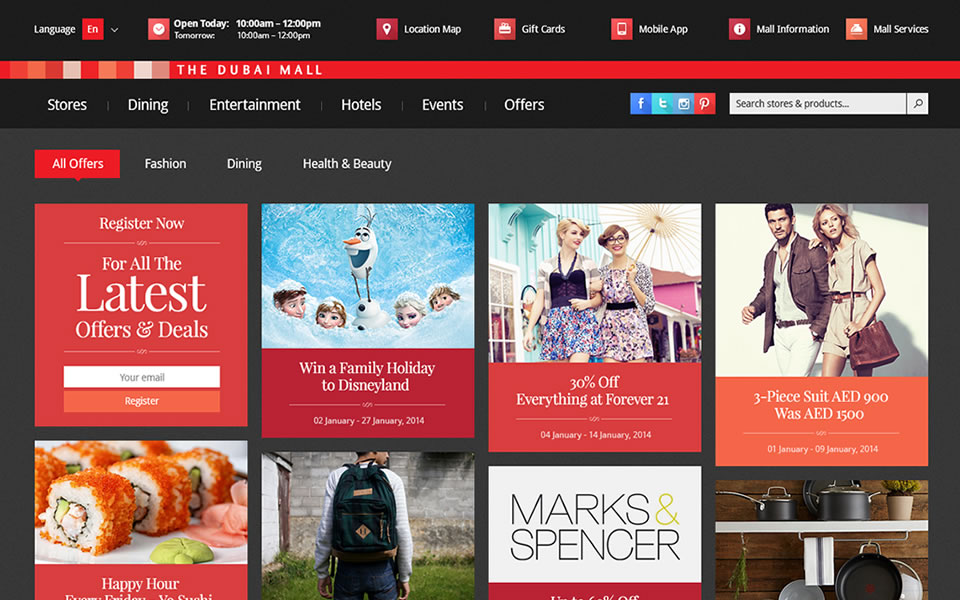Click the Gift Cards icon

(504, 29)
